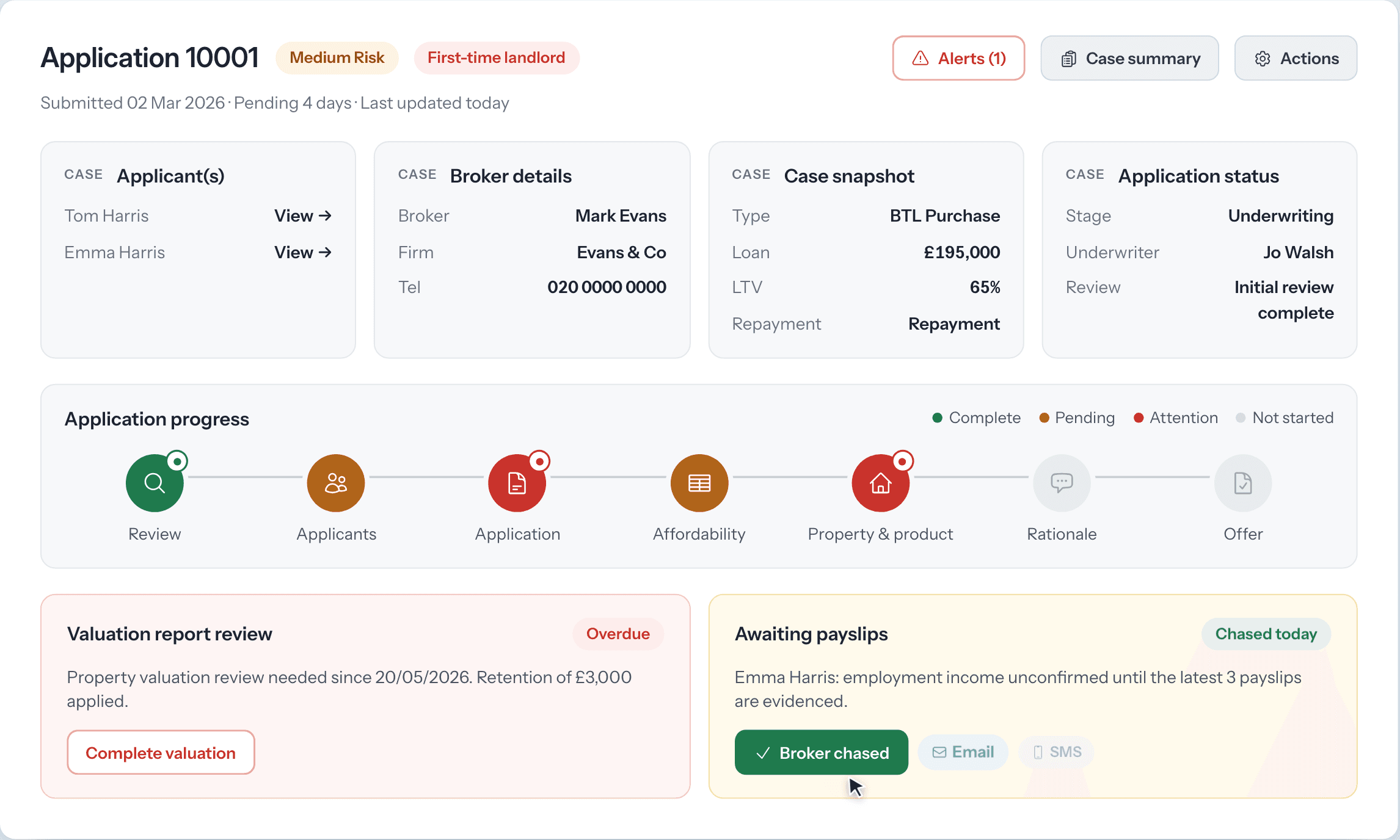Click Complete valuation button
This screenshot has height=840, width=1400.
(161, 752)
